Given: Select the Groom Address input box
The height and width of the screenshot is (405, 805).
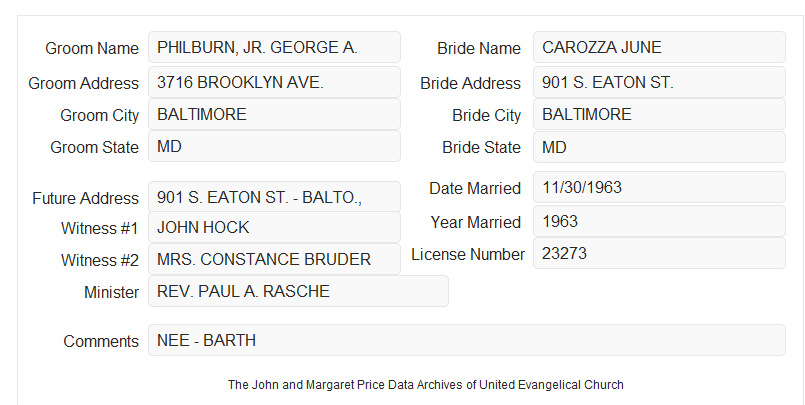Looking at the screenshot, I should [x=274, y=82].
